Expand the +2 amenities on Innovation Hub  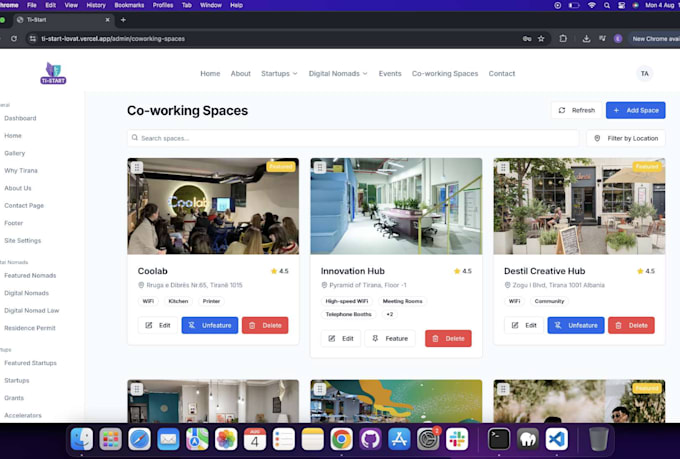coord(390,314)
